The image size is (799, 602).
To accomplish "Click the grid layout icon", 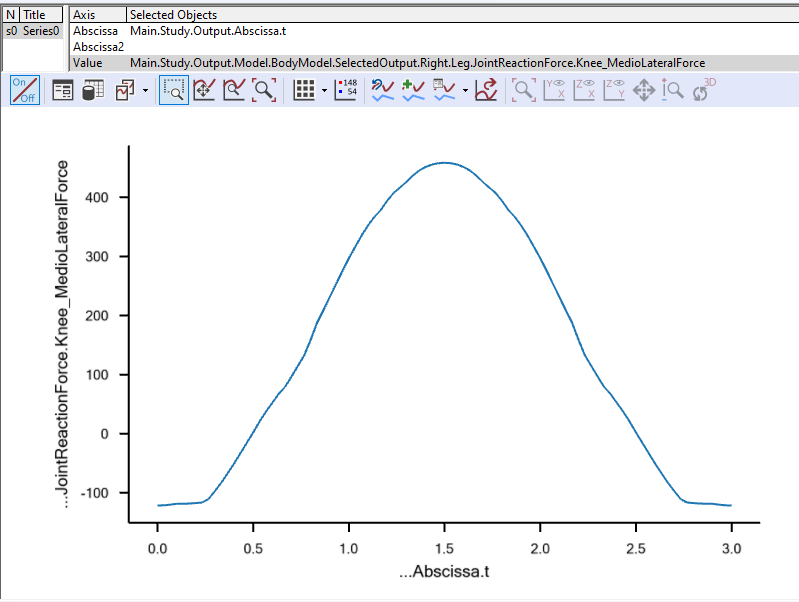I will coord(304,90).
